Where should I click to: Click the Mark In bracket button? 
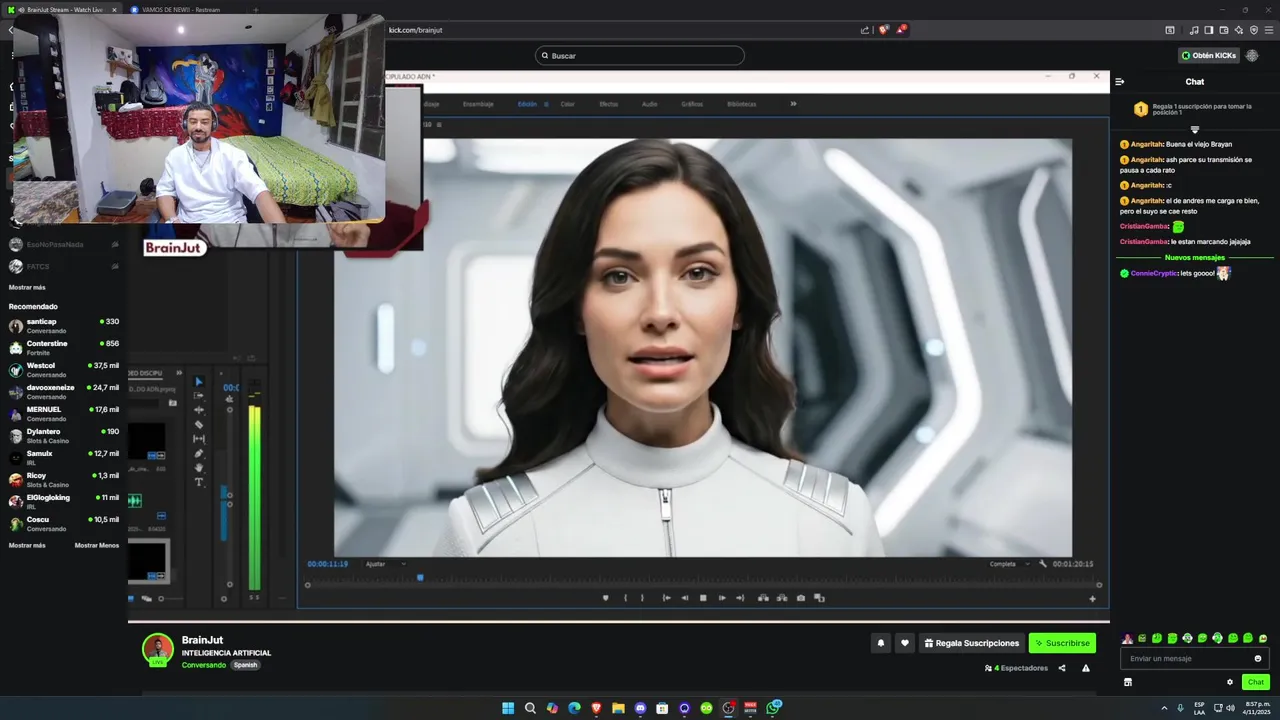[x=626, y=598]
